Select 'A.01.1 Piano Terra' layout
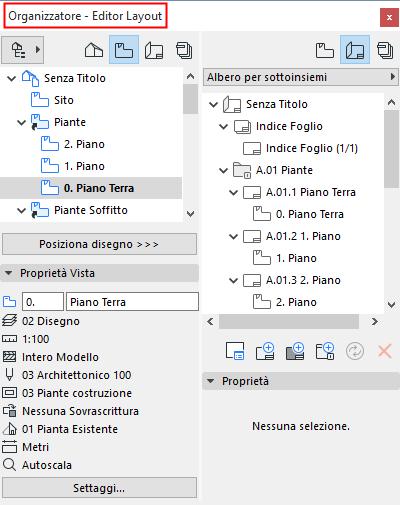 point(299,192)
